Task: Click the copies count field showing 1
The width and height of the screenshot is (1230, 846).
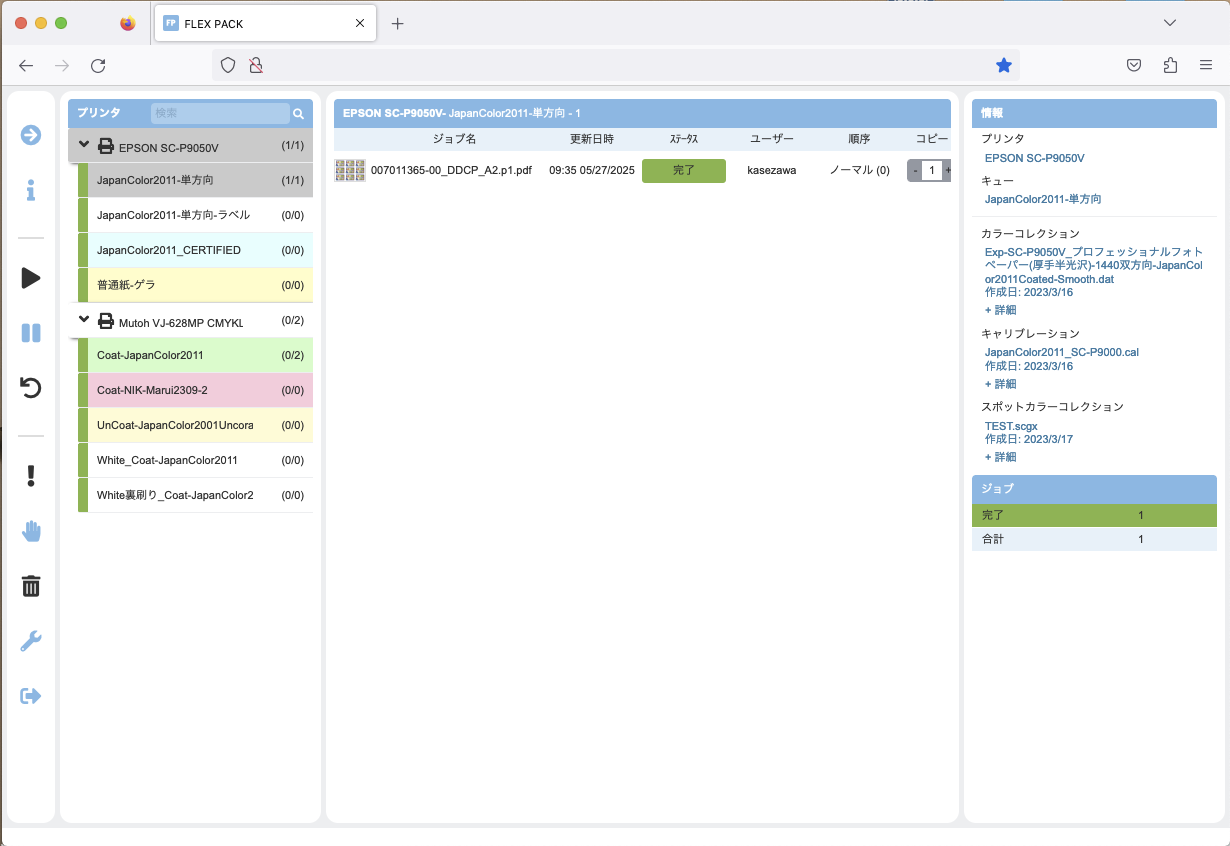Action: point(932,171)
